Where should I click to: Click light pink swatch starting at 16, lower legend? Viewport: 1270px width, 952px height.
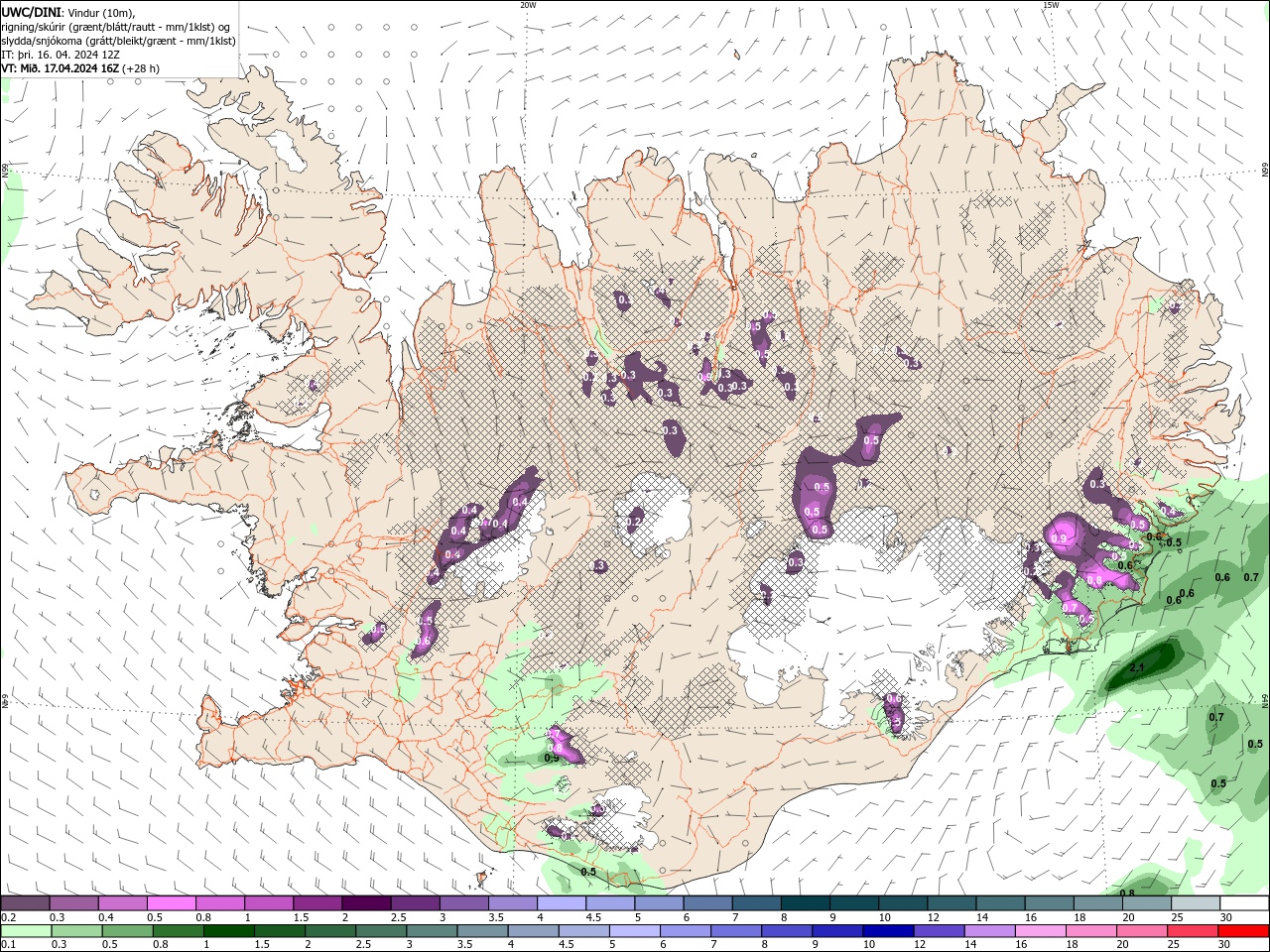point(1040,931)
